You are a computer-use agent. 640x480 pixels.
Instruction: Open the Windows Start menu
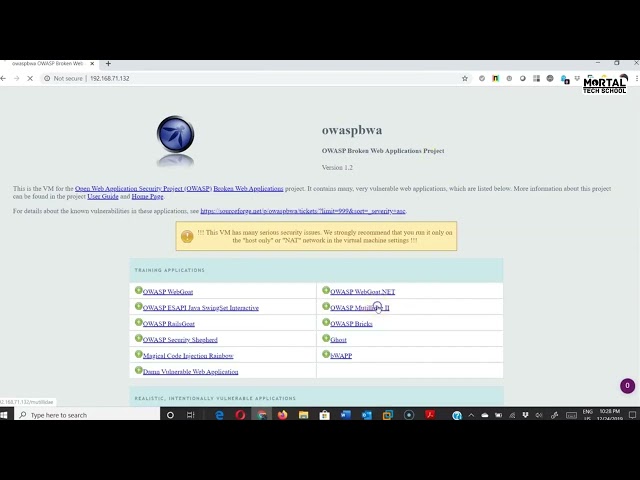4,415
